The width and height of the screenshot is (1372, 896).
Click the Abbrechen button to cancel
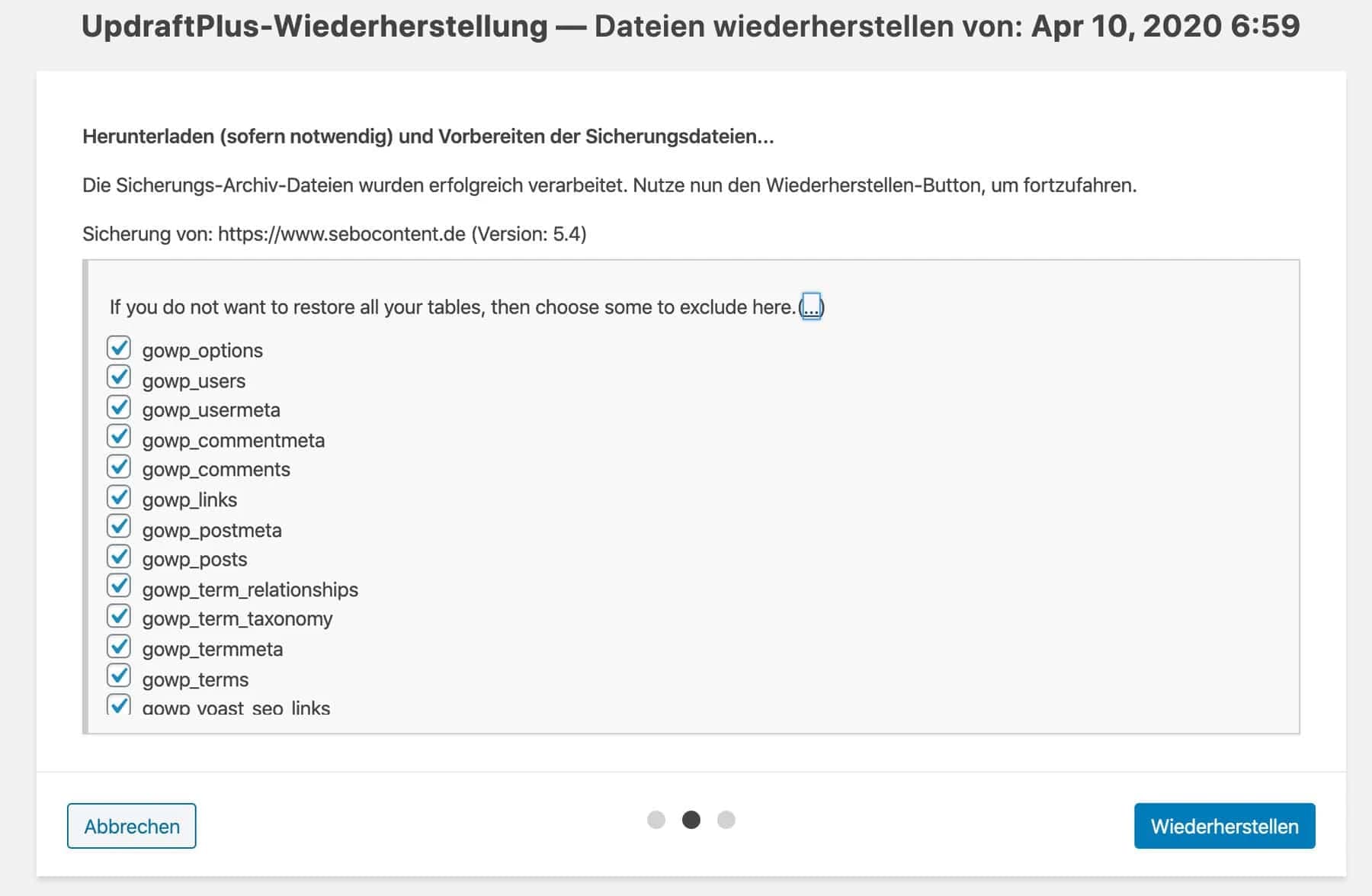(x=131, y=826)
